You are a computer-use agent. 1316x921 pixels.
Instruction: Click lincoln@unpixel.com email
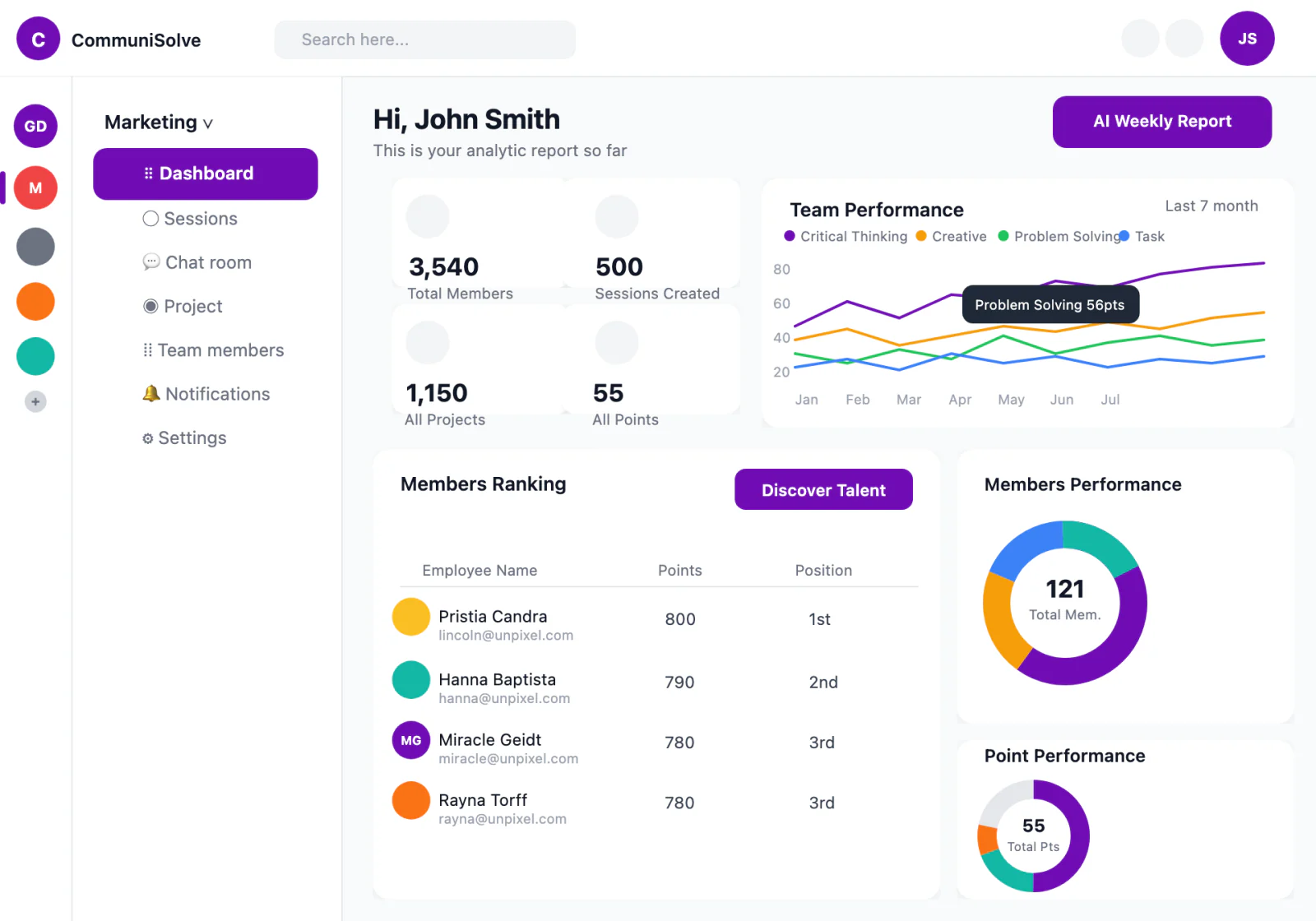(x=506, y=636)
